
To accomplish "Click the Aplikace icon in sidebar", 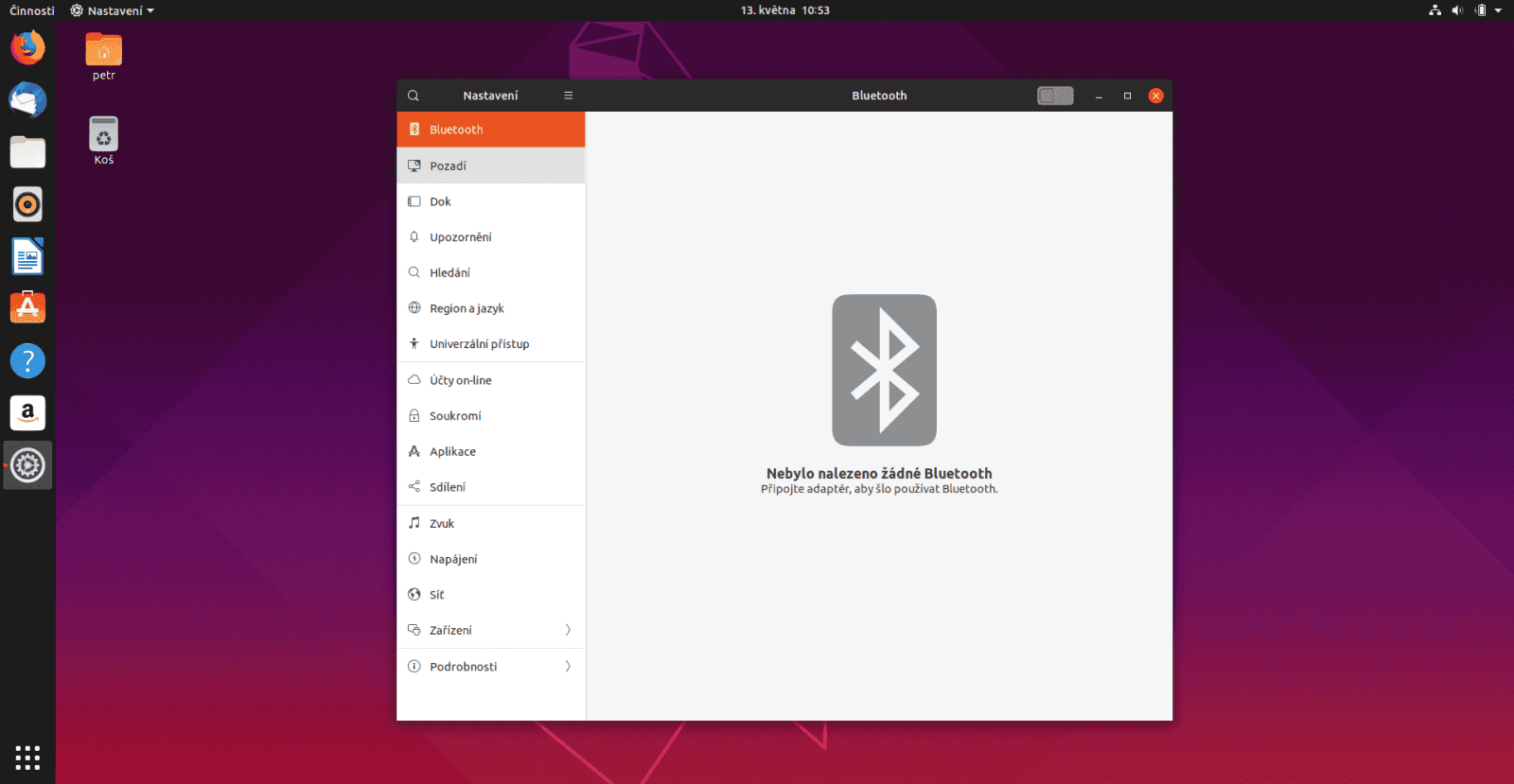I will 414,451.
